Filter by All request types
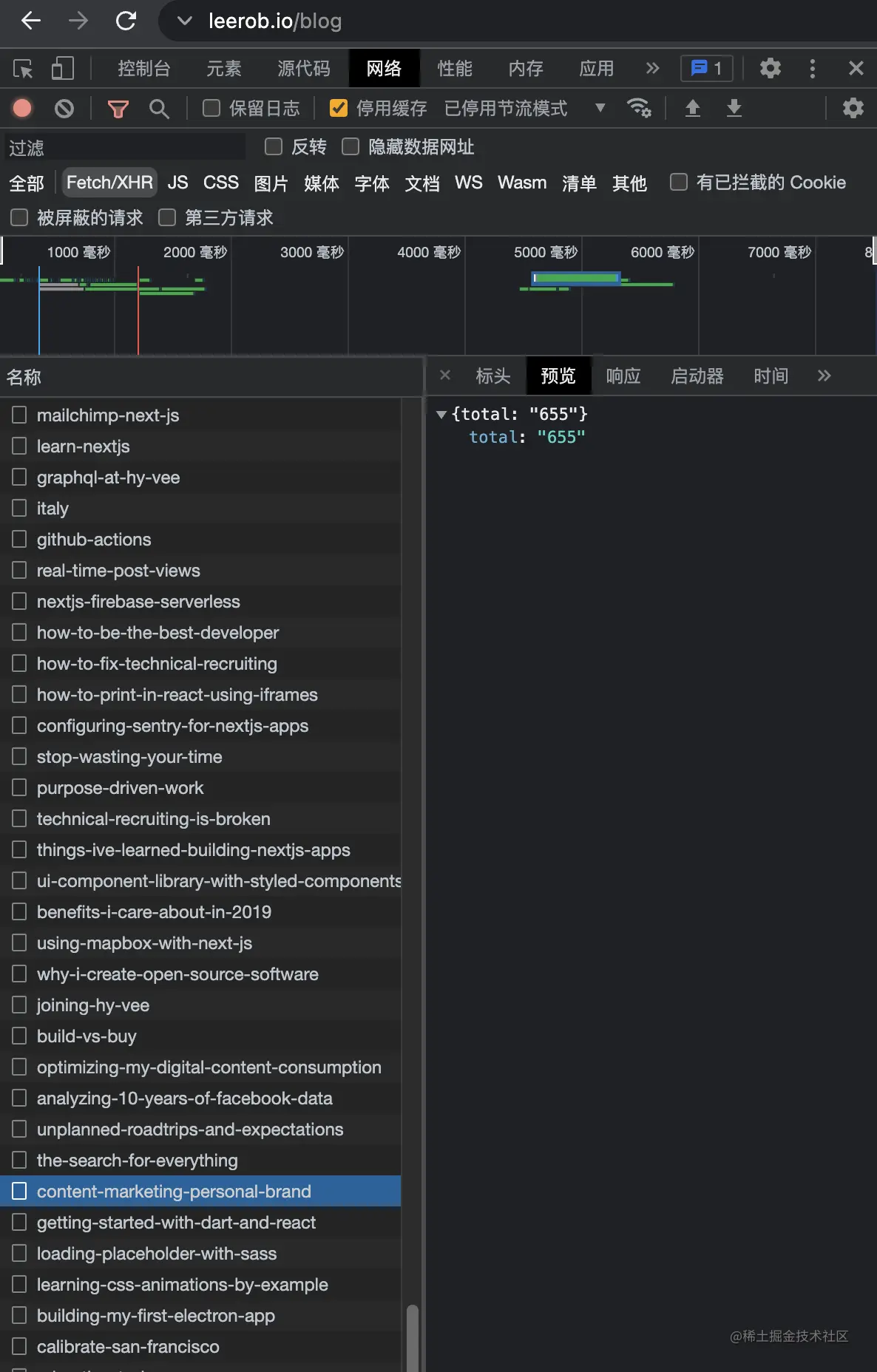 [x=27, y=183]
